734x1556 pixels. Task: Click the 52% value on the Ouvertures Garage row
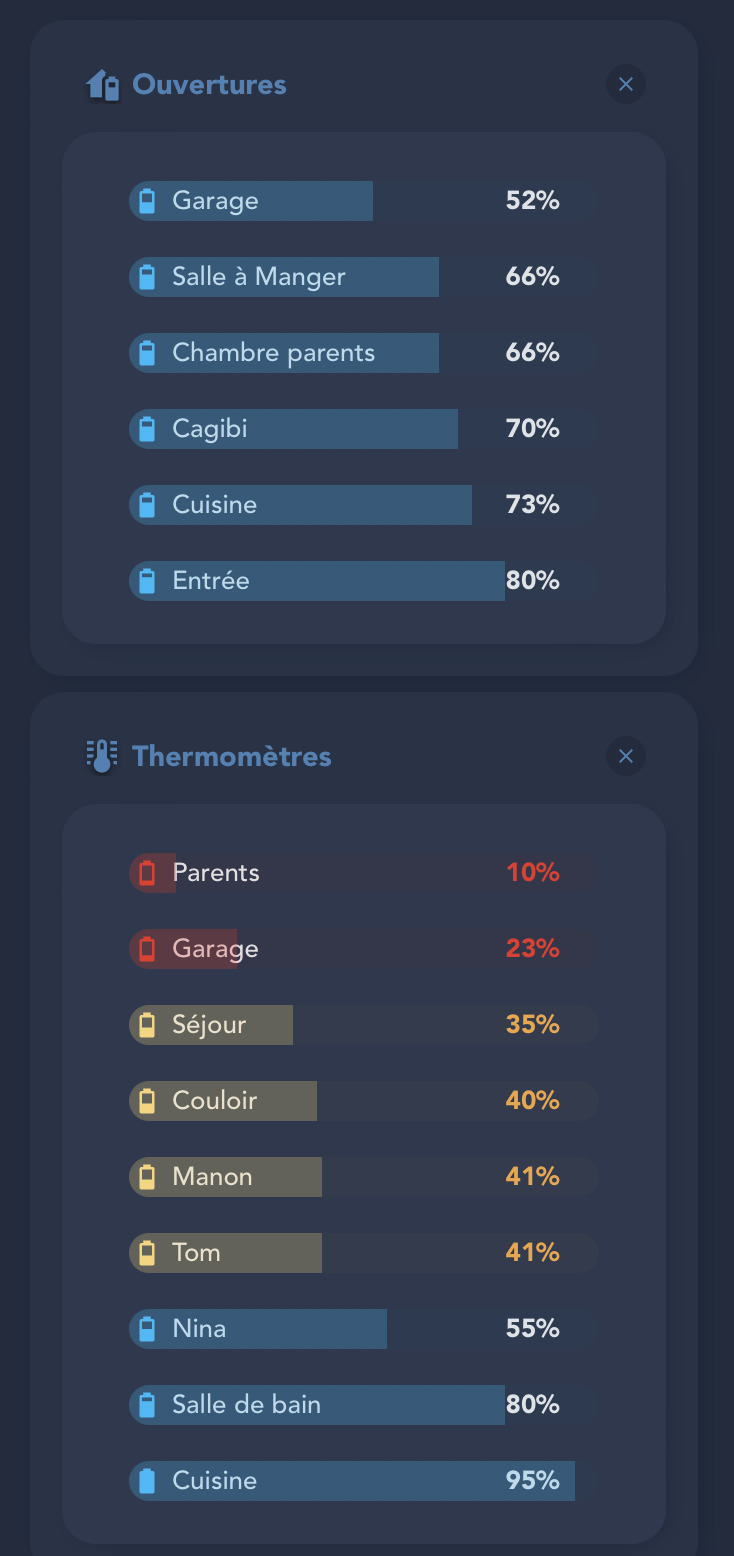point(532,201)
